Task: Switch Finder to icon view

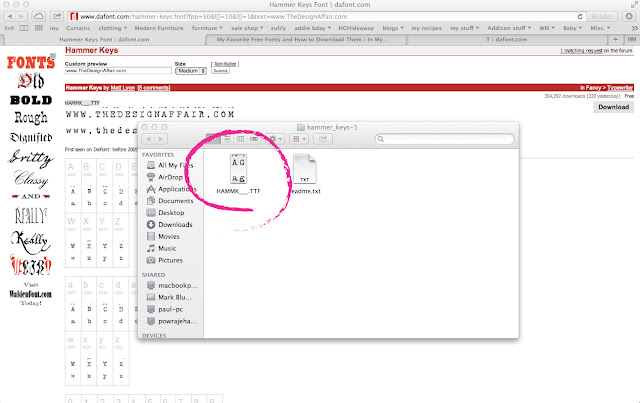Action: click(213, 139)
